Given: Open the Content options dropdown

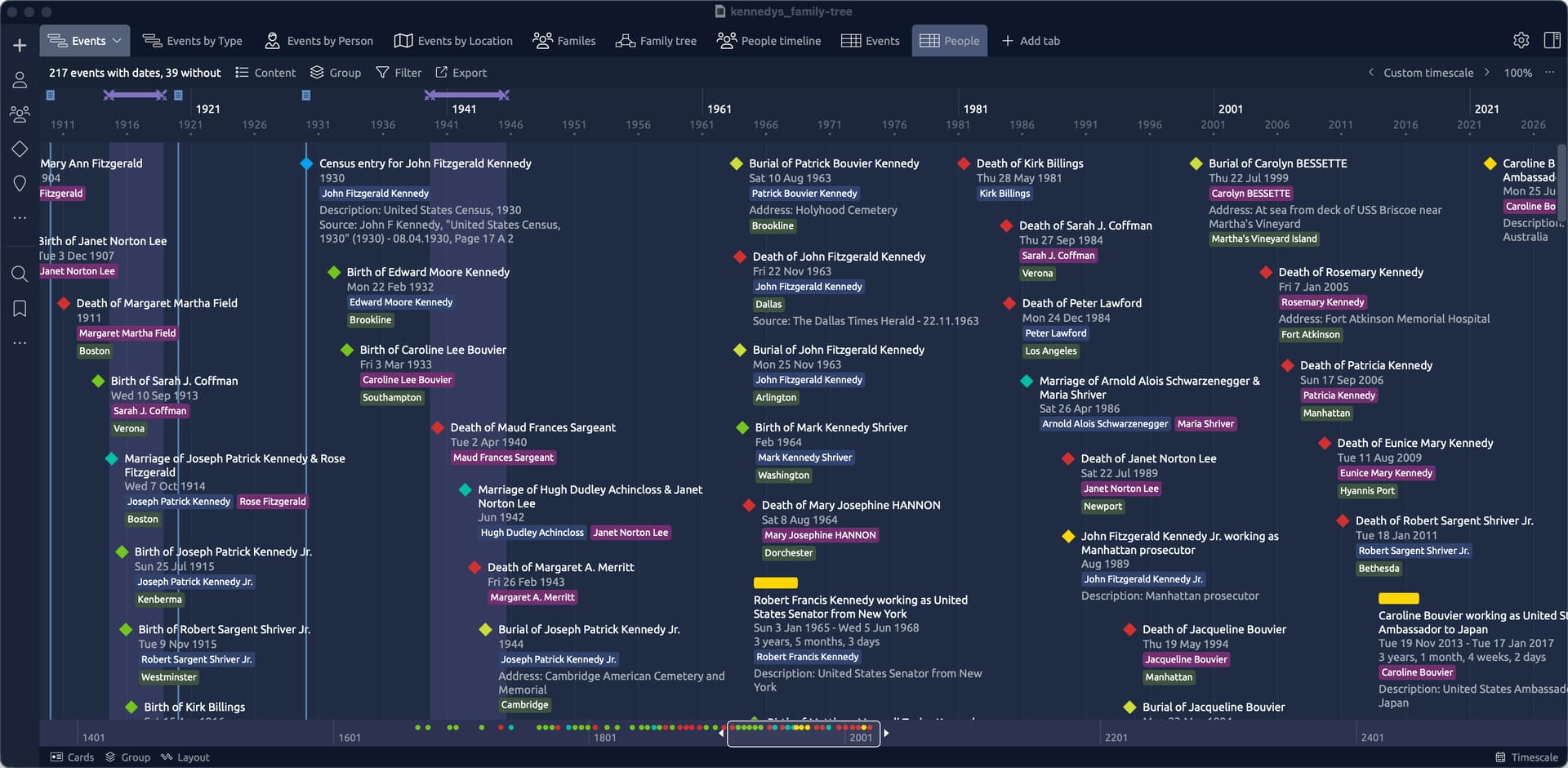Looking at the screenshot, I should pyautogui.click(x=265, y=73).
